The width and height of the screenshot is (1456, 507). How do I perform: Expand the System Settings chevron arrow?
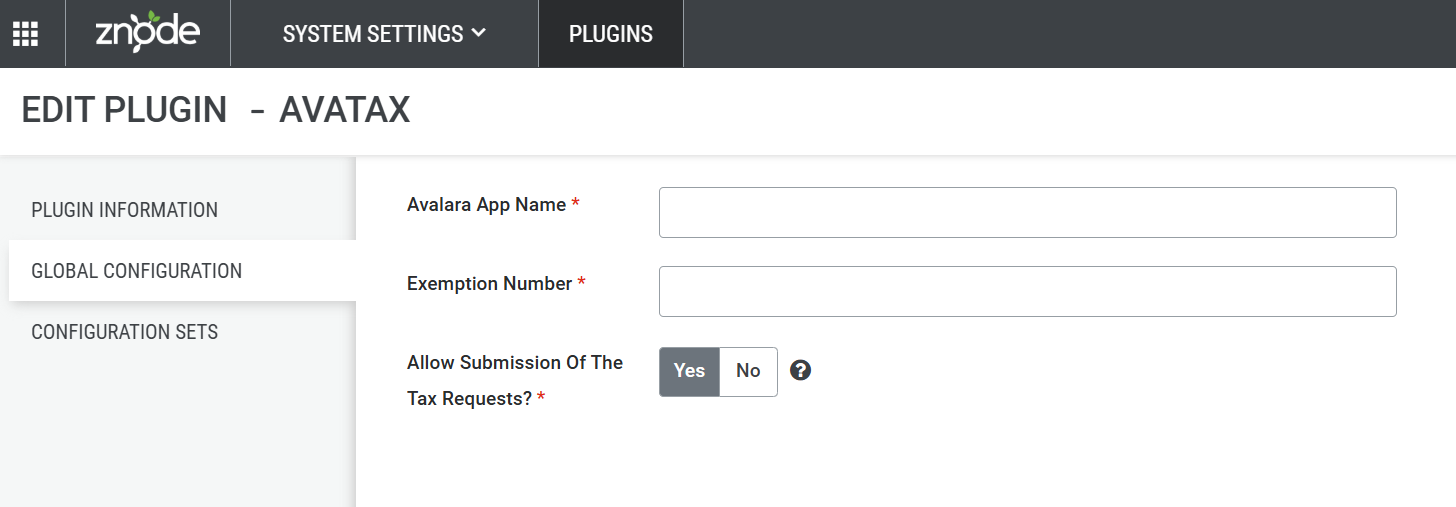point(478,33)
